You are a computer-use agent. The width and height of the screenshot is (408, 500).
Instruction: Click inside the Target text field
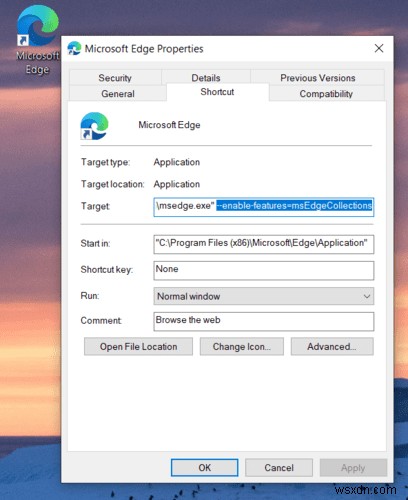[264, 207]
